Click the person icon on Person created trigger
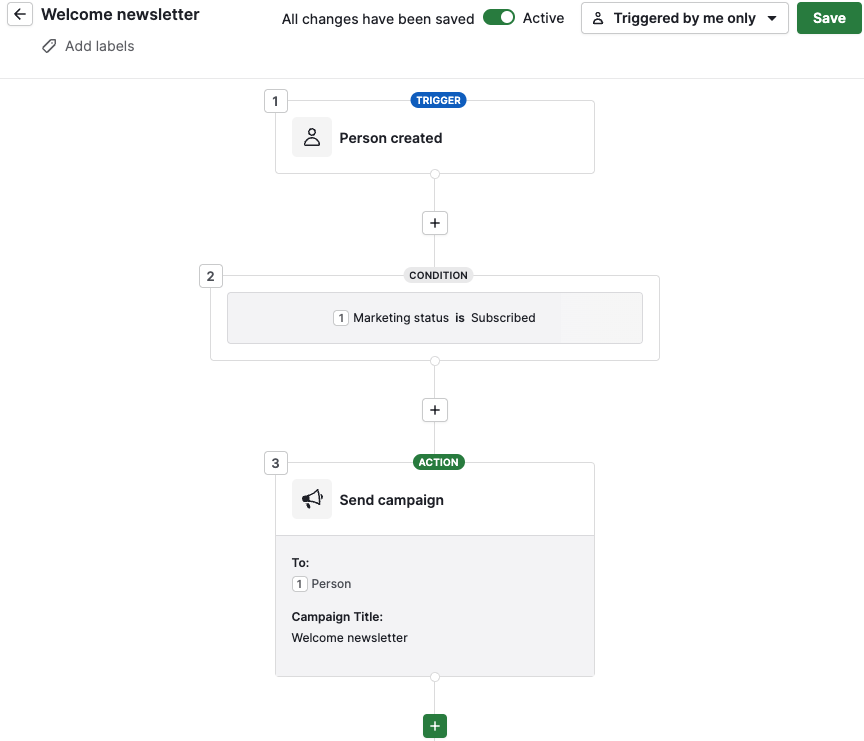 tap(311, 137)
